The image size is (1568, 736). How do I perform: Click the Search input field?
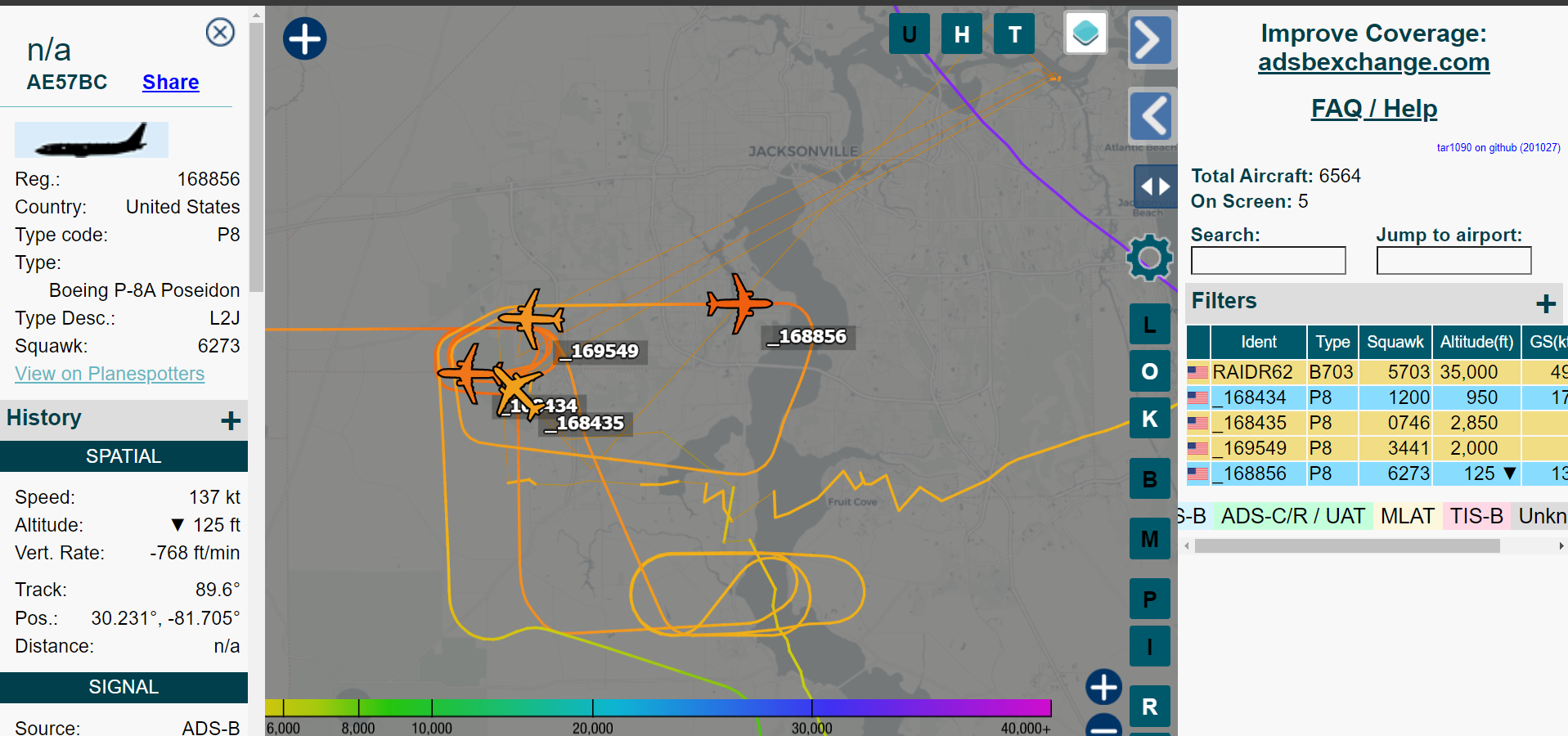click(x=1268, y=261)
